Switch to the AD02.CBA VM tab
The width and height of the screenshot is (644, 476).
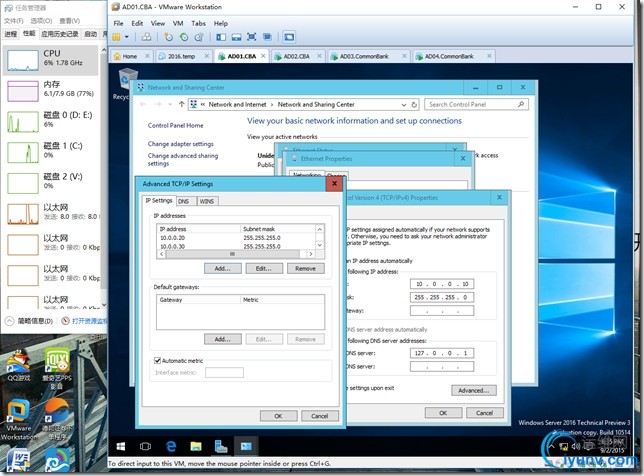297,56
